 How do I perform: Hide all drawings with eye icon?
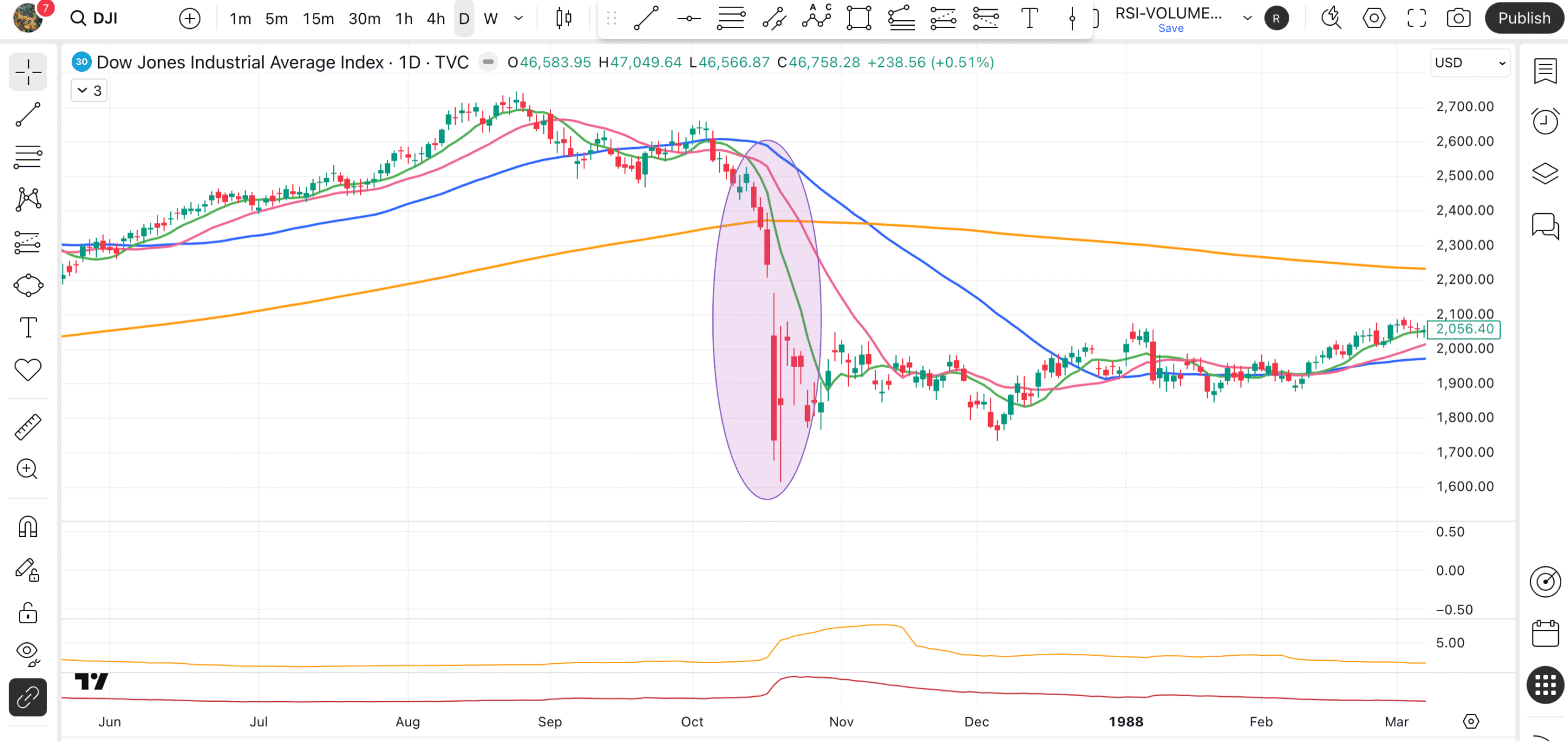[x=28, y=653]
